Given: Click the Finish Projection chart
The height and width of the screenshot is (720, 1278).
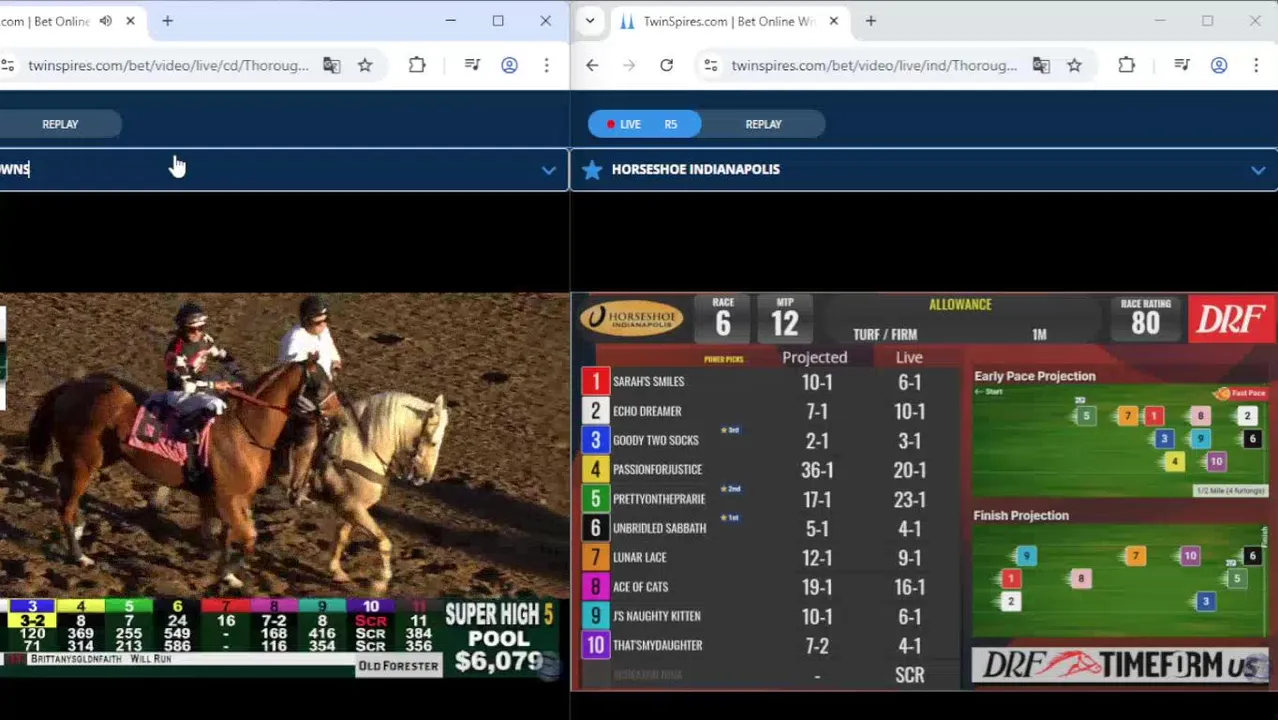Looking at the screenshot, I should [1121, 580].
